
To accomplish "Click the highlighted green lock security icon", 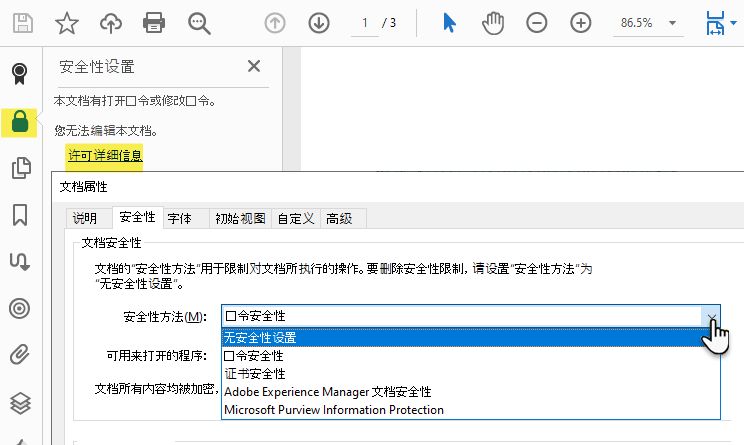I will pos(19,122).
